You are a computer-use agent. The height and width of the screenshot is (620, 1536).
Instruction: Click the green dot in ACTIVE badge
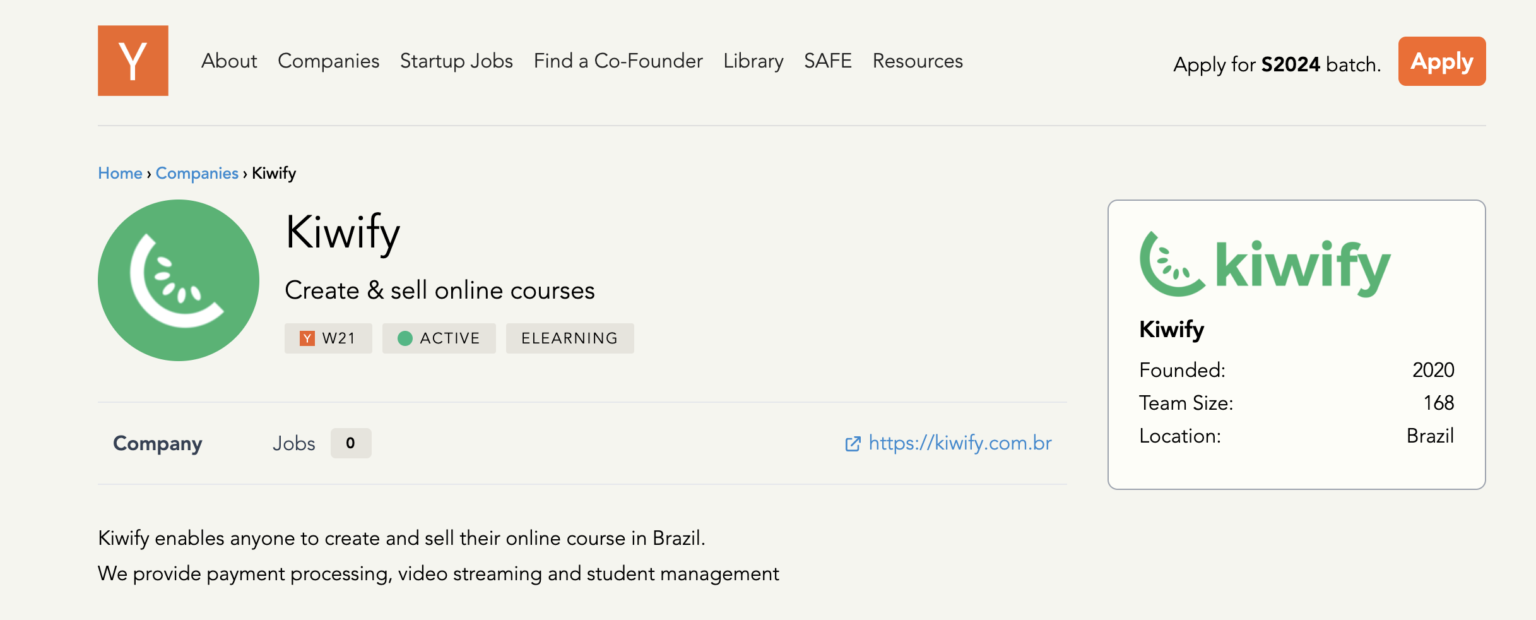(405, 339)
